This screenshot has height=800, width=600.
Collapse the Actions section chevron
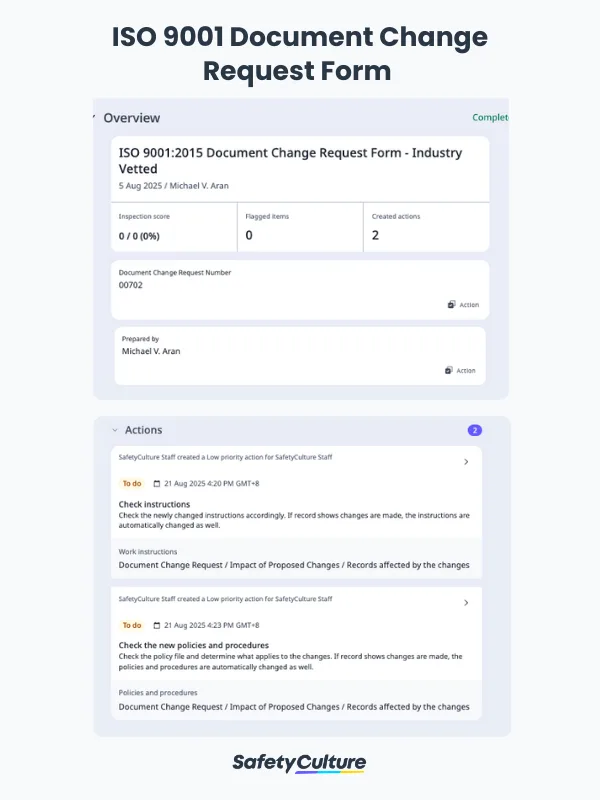tap(114, 430)
